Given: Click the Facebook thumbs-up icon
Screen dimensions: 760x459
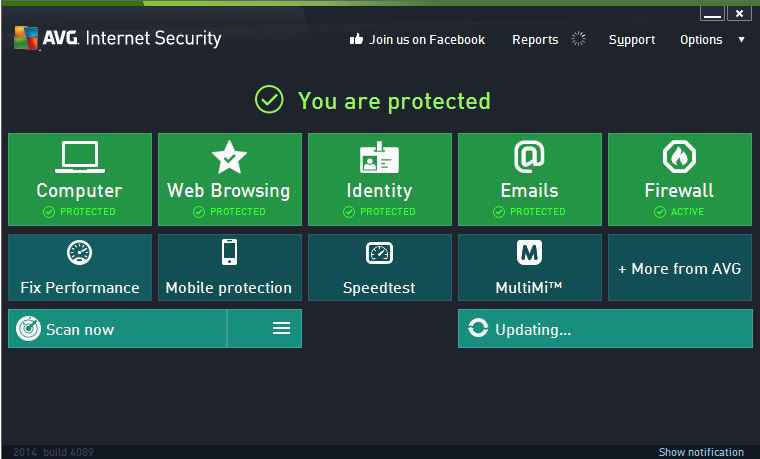Looking at the screenshot, I should coord(356,39).
